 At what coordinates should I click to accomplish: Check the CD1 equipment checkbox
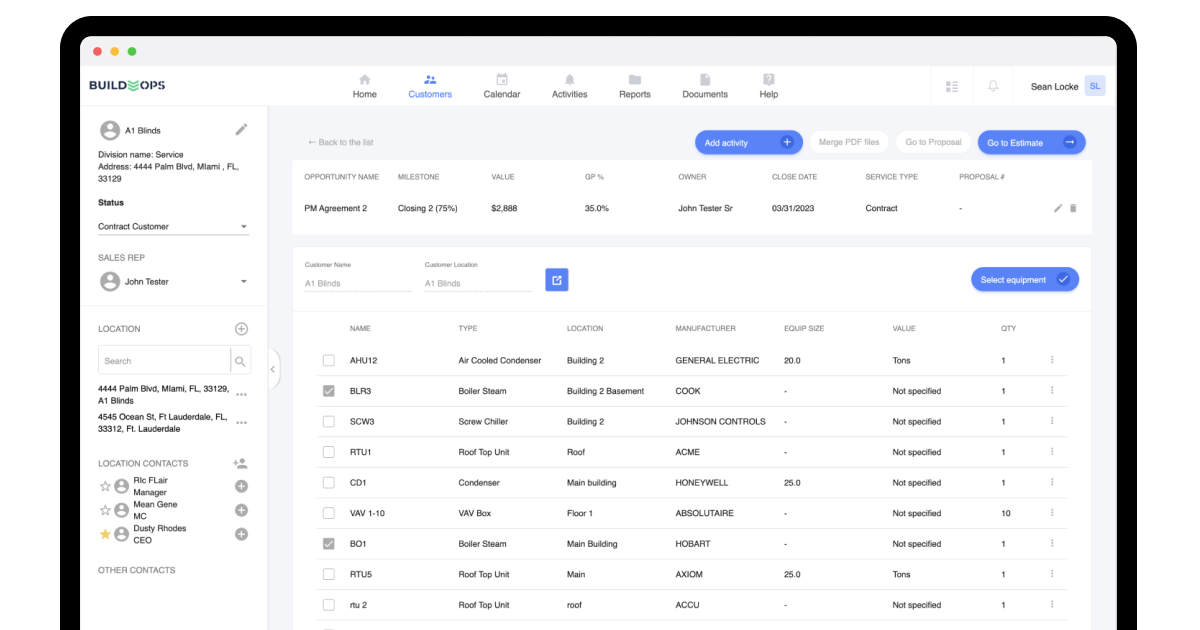point(329,482)
